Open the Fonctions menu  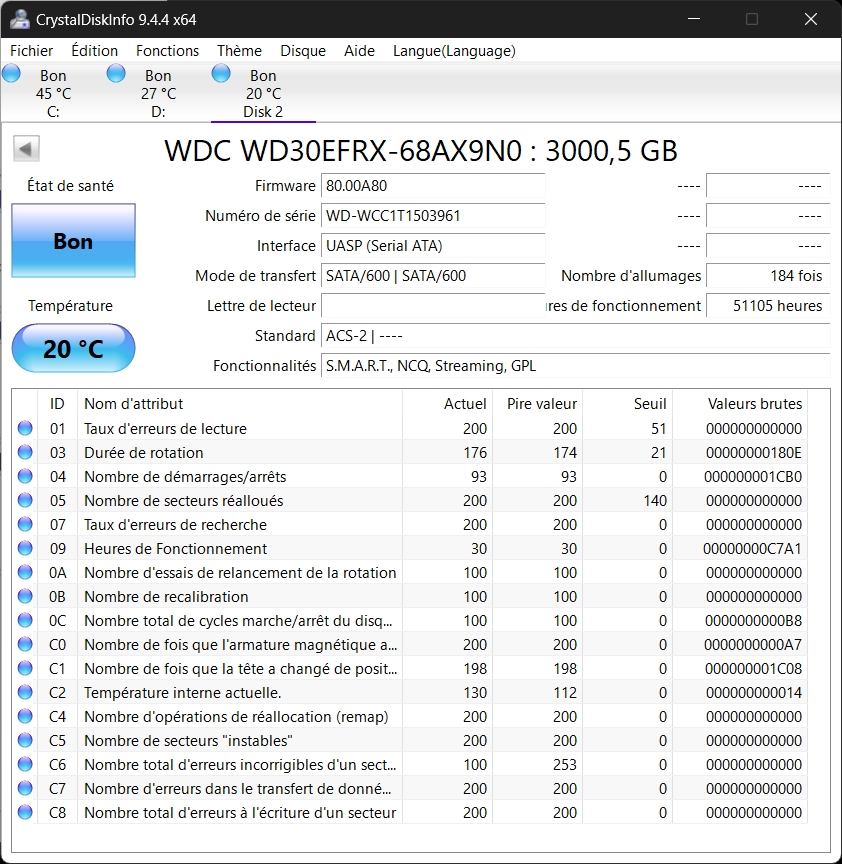[167, 51]
